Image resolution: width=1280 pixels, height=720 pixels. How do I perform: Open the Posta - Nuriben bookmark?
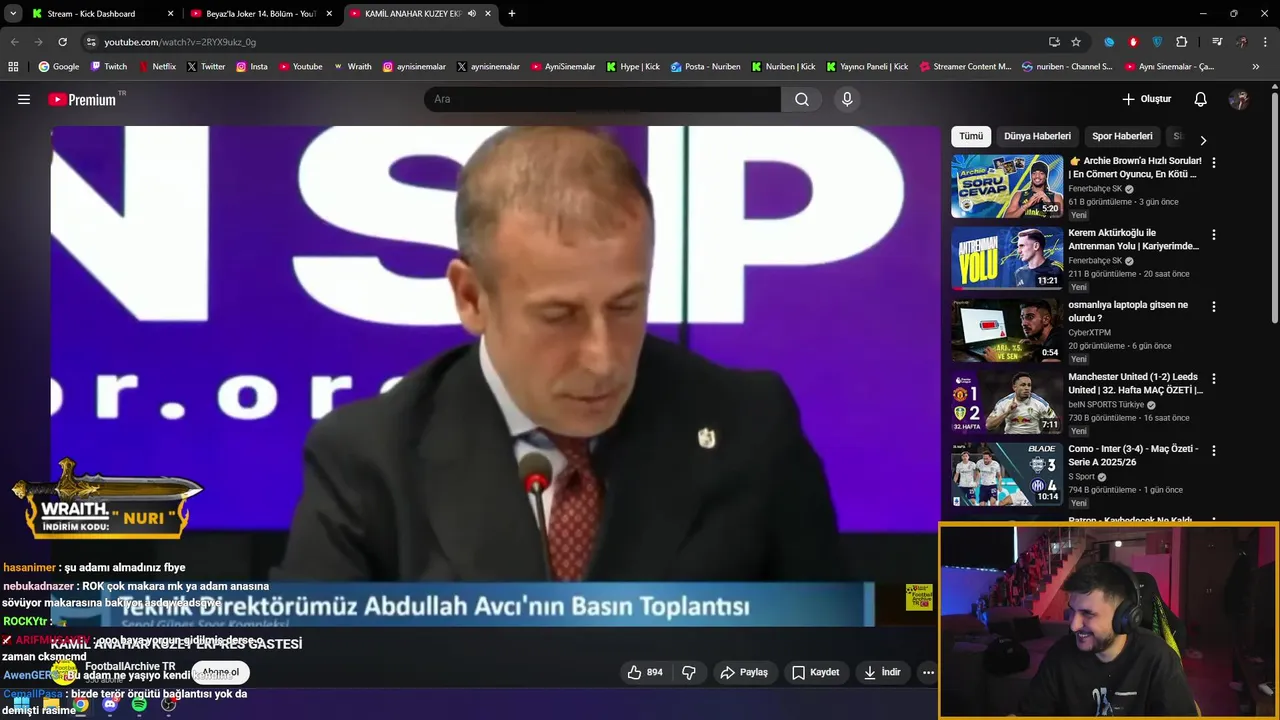(706, 67)
